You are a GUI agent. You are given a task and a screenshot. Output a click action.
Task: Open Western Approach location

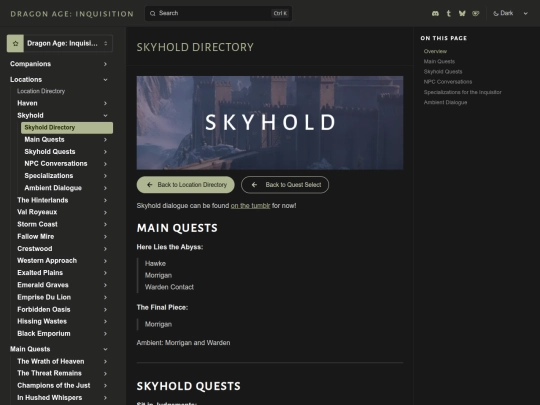coord(47,261)
